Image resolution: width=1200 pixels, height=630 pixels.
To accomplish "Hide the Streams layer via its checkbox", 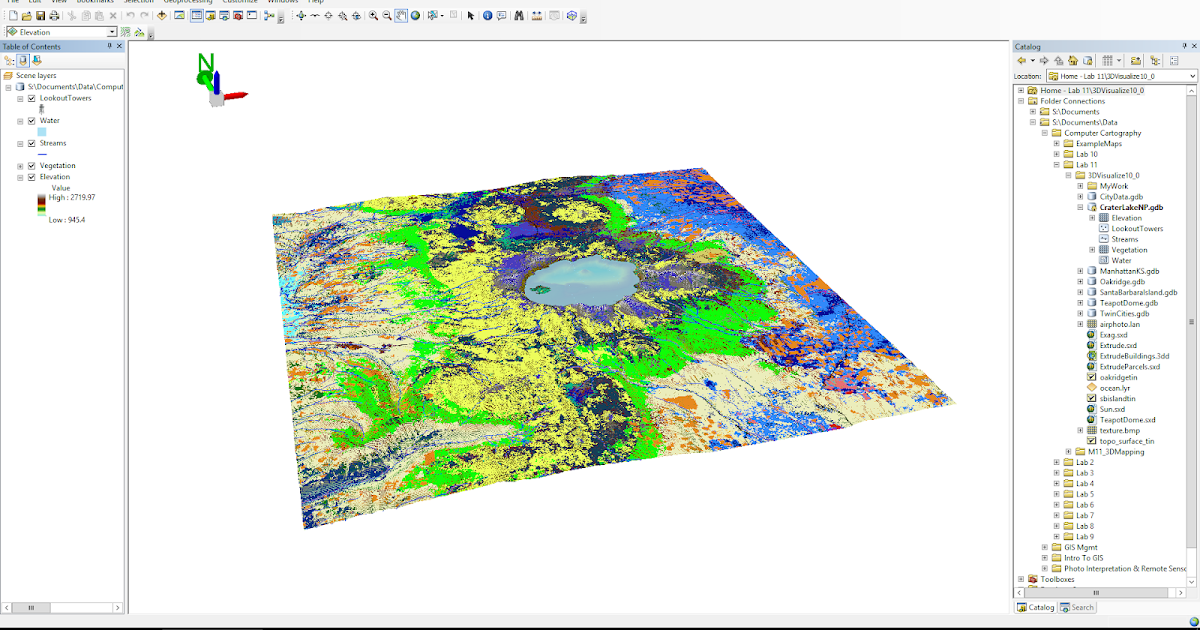I will point(31,143).
